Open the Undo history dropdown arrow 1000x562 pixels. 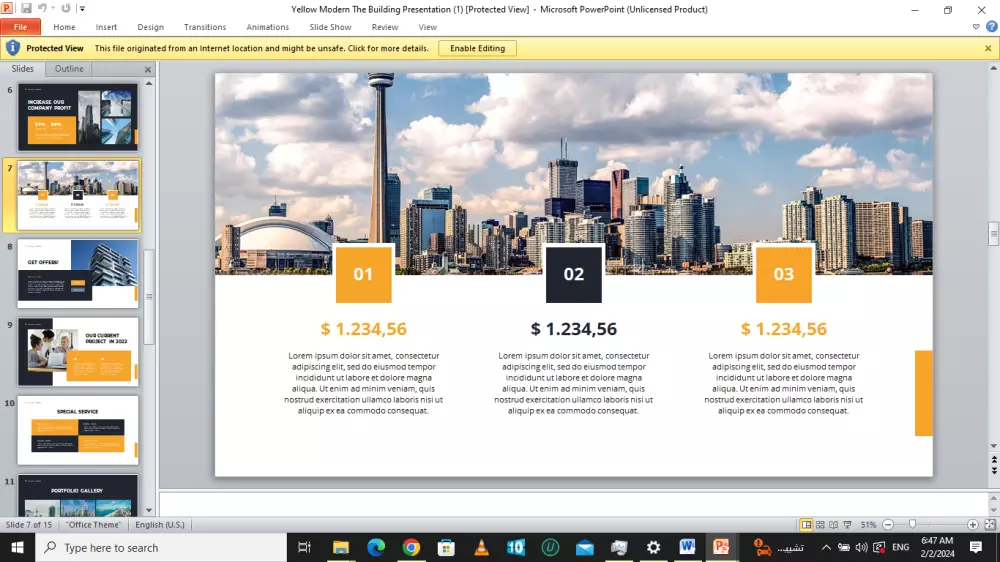tap(53, 8)
